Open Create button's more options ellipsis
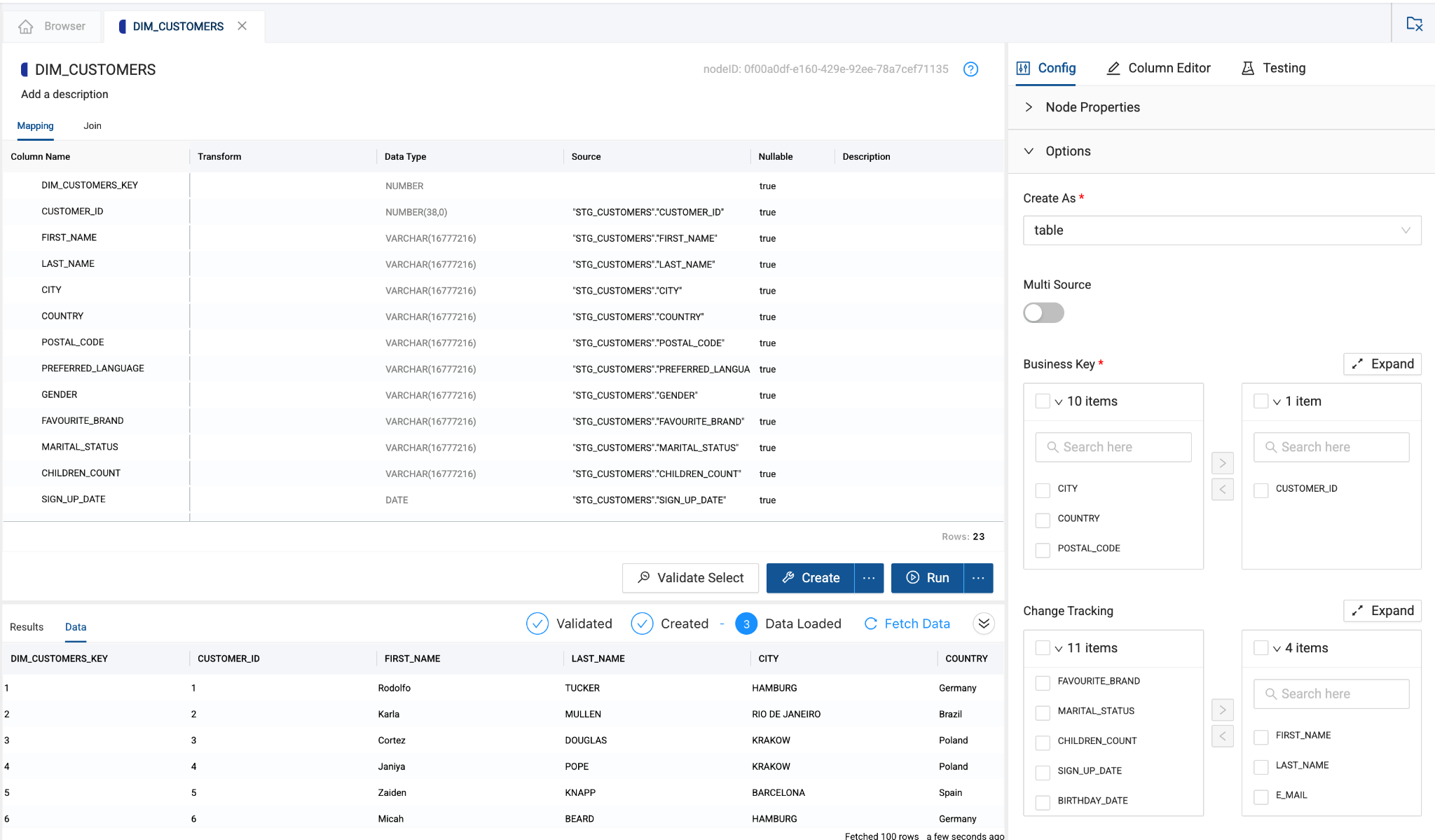 pyautogui.click(x=869, y=578)
